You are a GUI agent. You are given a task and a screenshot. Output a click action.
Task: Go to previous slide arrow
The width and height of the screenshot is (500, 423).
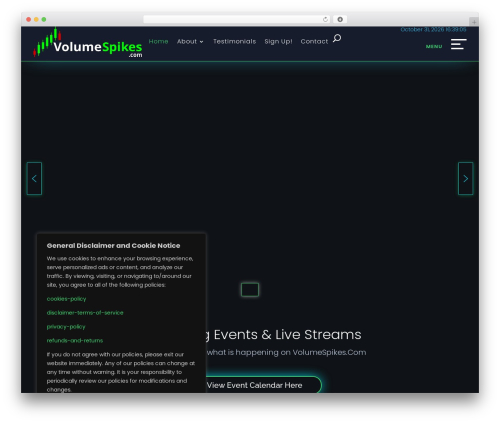tap(34, 178)
